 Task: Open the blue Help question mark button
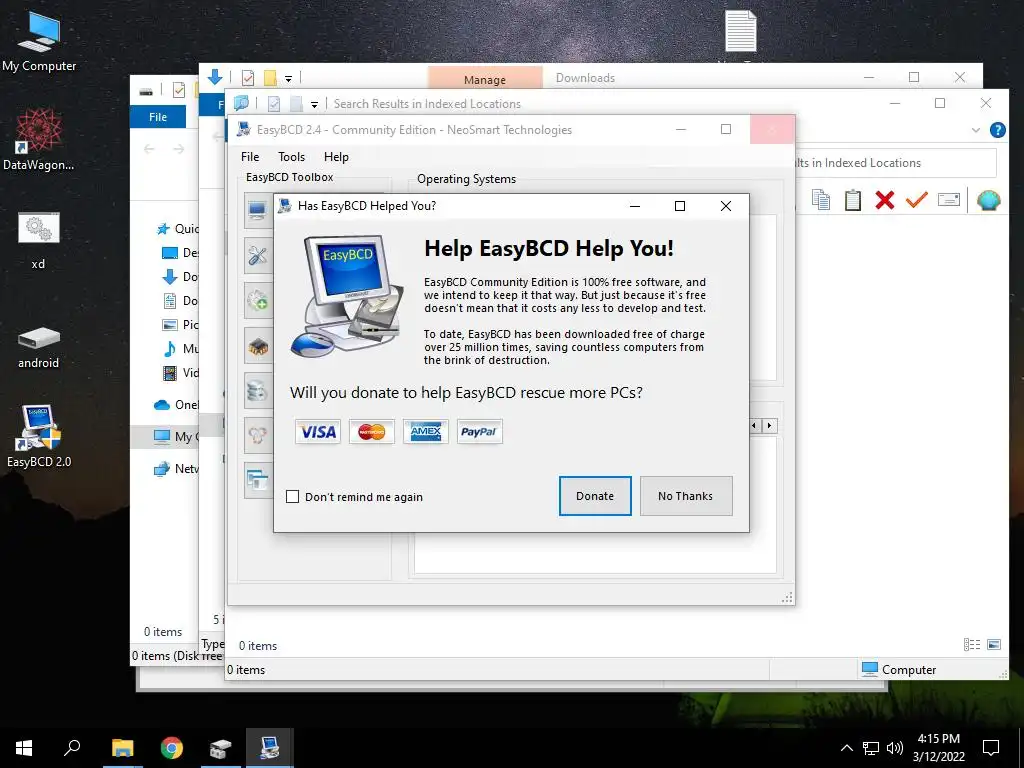point(997,130)
